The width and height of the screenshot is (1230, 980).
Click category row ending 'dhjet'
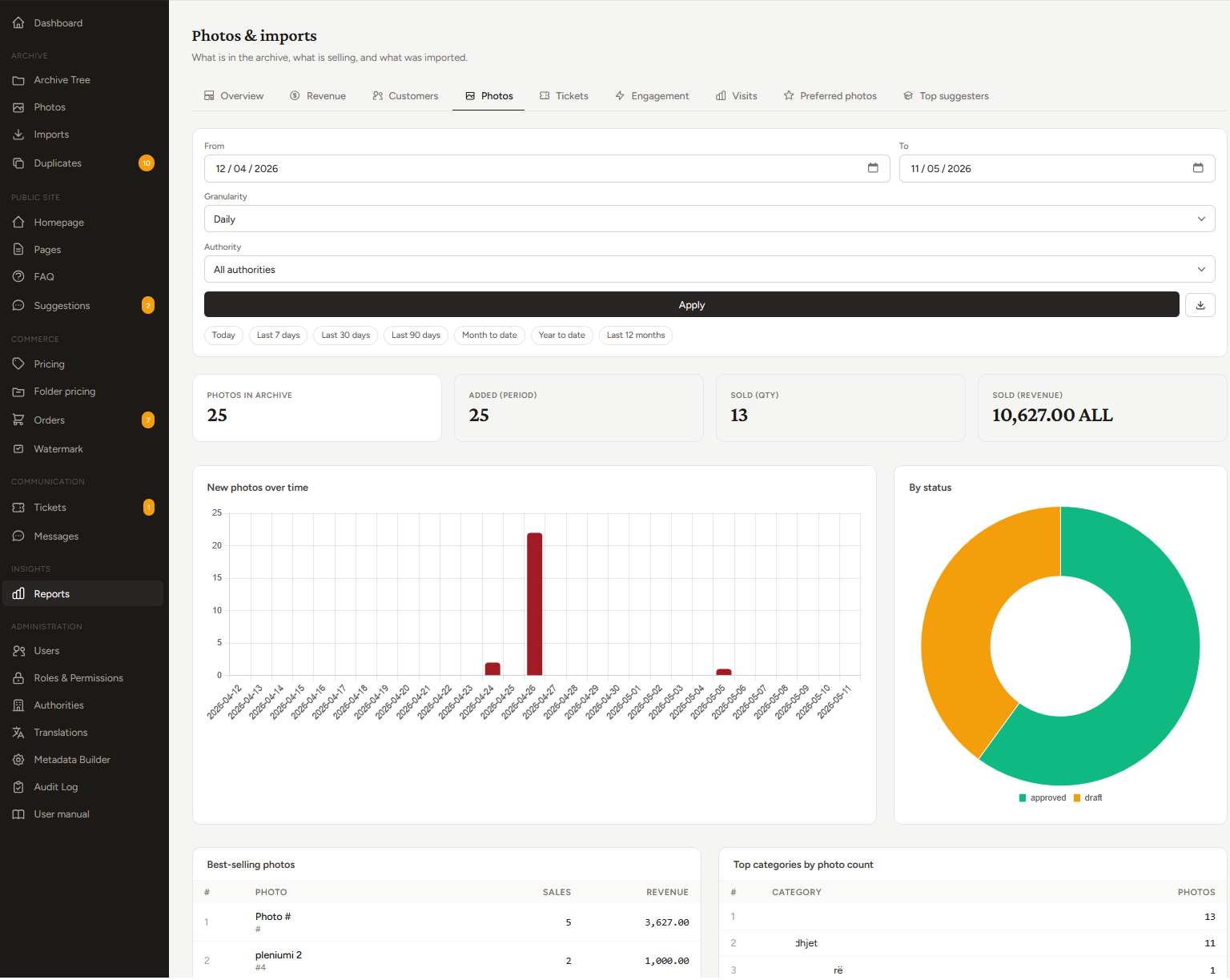[973, 944]
